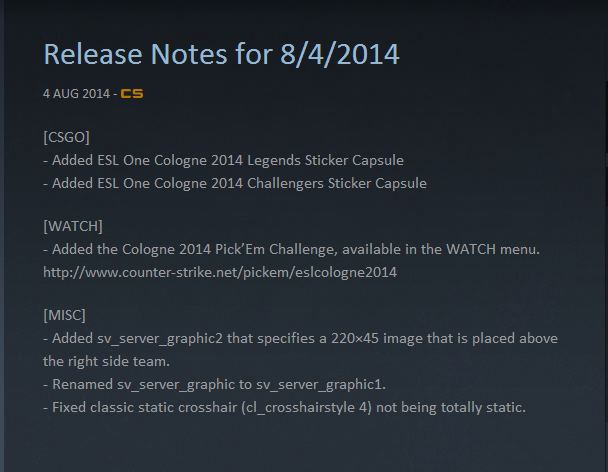Click the [CSGO] section heading

(x=68, y=137)
